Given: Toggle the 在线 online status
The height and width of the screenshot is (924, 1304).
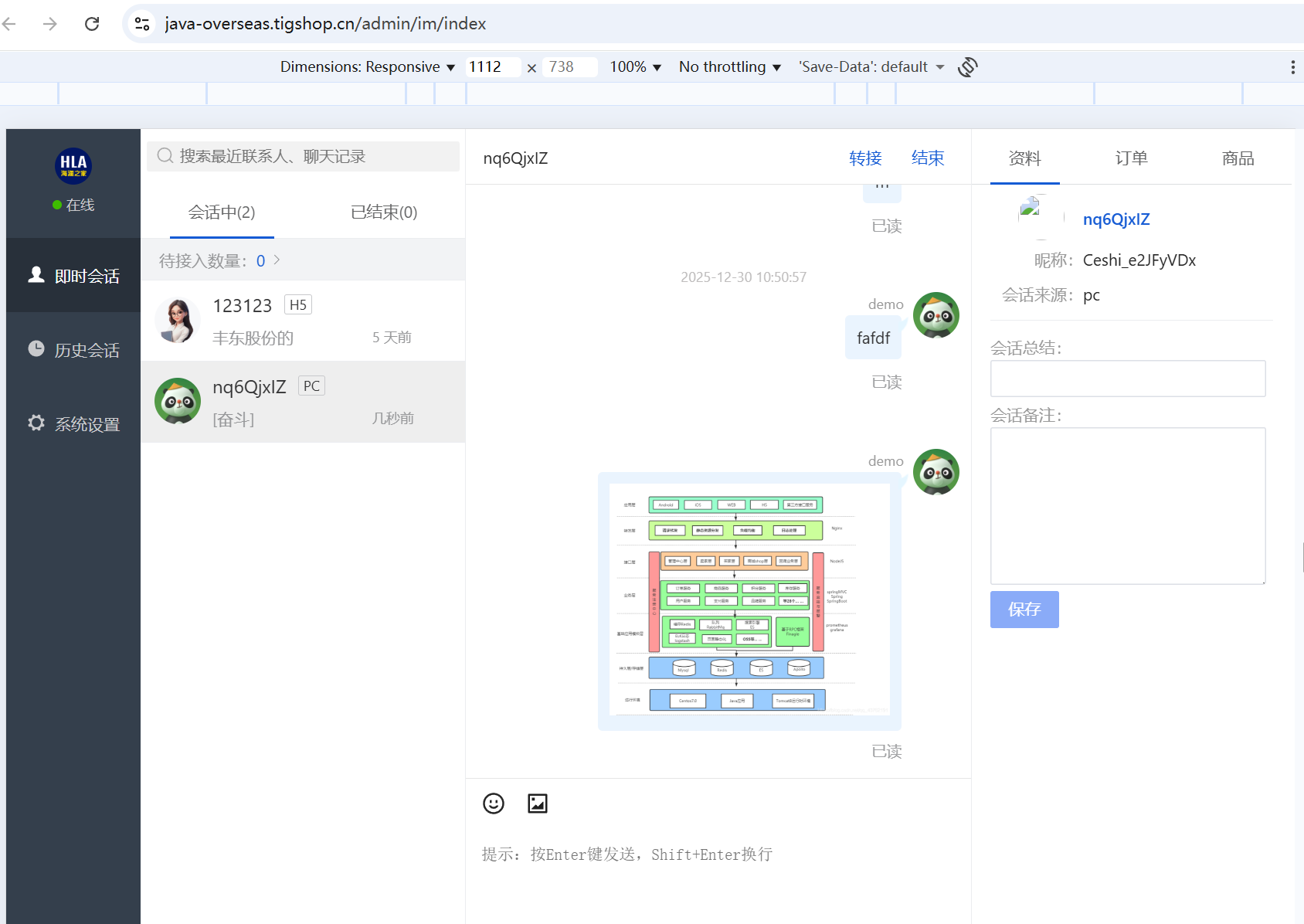Looking at the screenshot, I should [73, 205].
